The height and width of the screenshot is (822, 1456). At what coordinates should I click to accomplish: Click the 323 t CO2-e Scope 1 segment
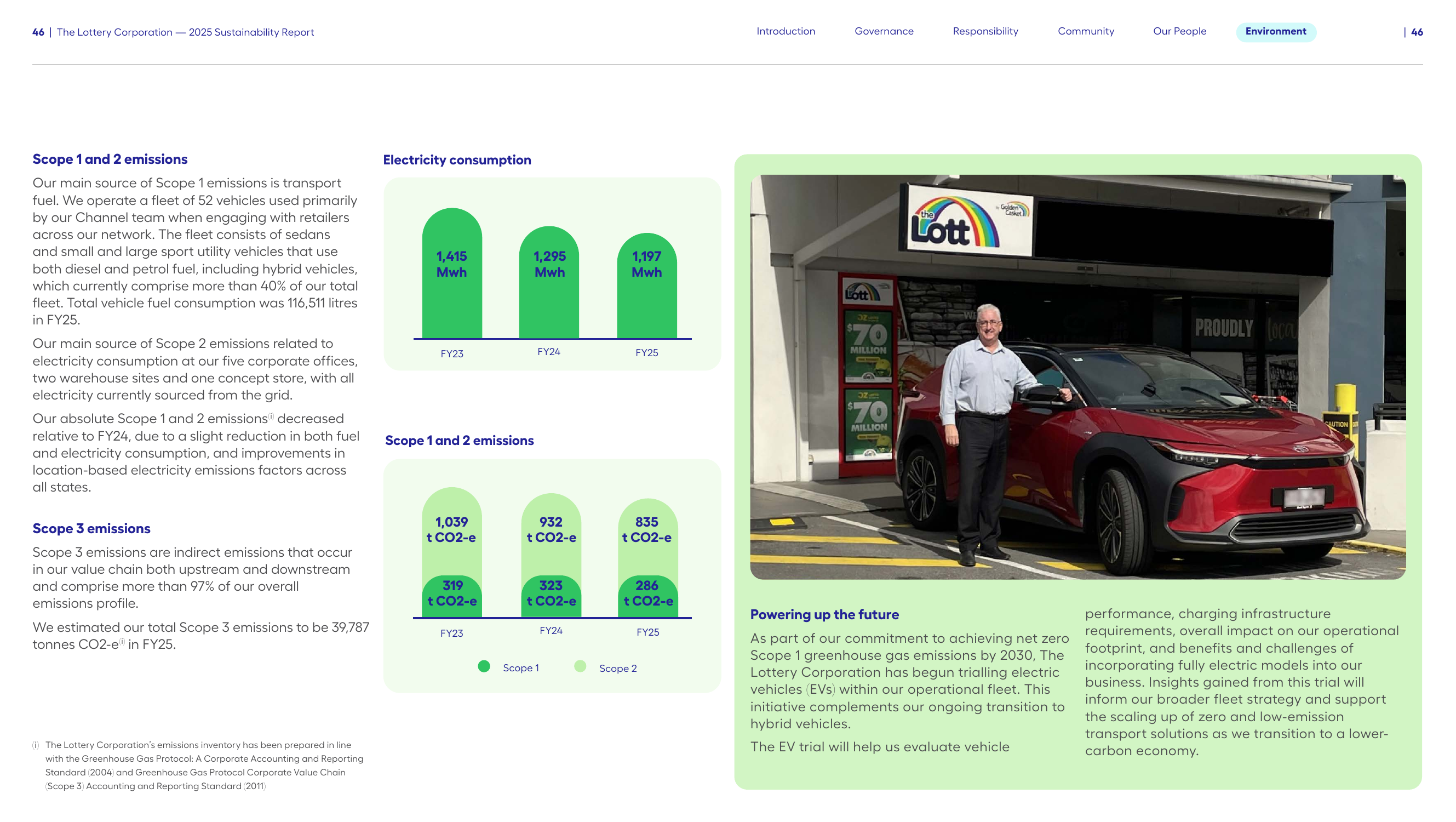[551, 596]
